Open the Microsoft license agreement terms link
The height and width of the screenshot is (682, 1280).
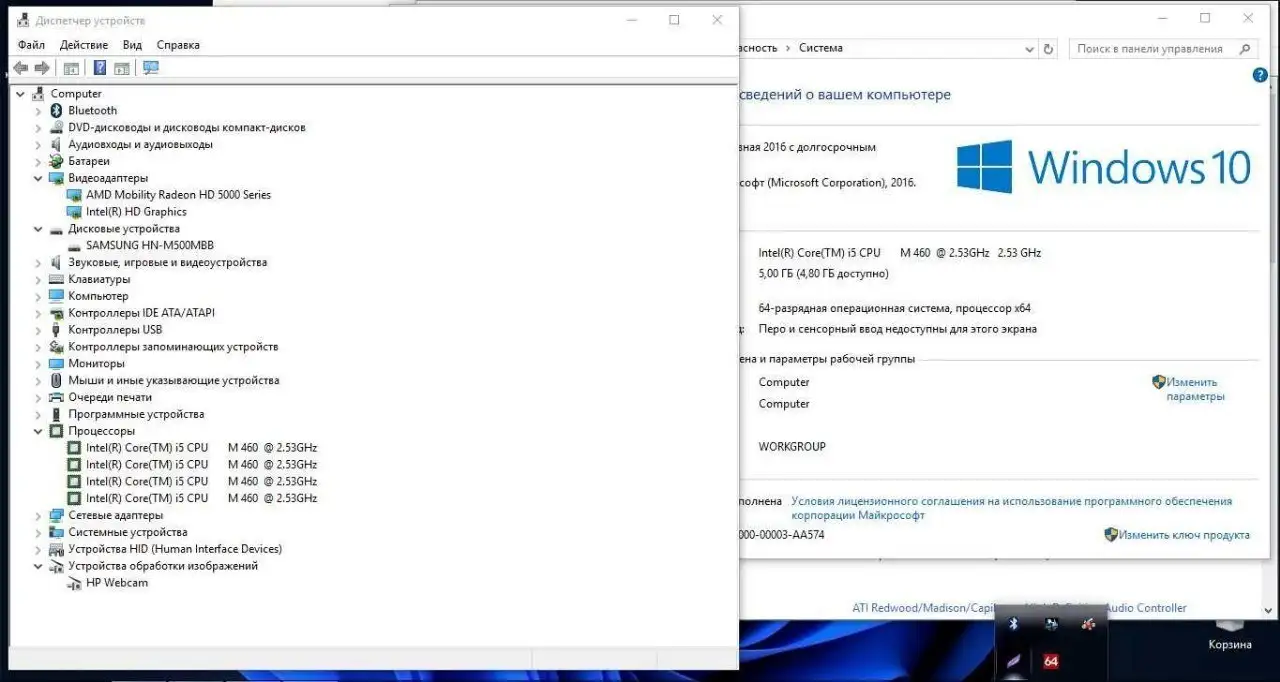[1012, 508]
